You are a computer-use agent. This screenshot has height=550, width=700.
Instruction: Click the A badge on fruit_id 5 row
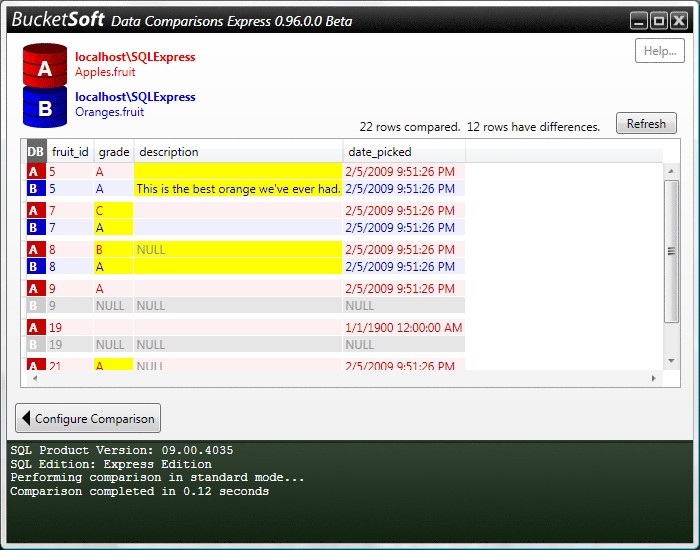[36, 171]
